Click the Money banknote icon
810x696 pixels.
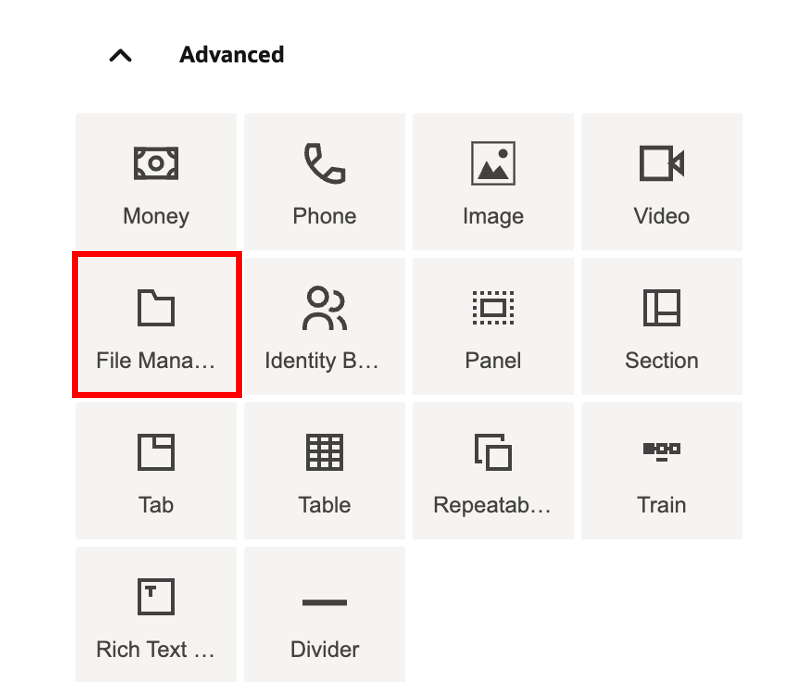156,163
